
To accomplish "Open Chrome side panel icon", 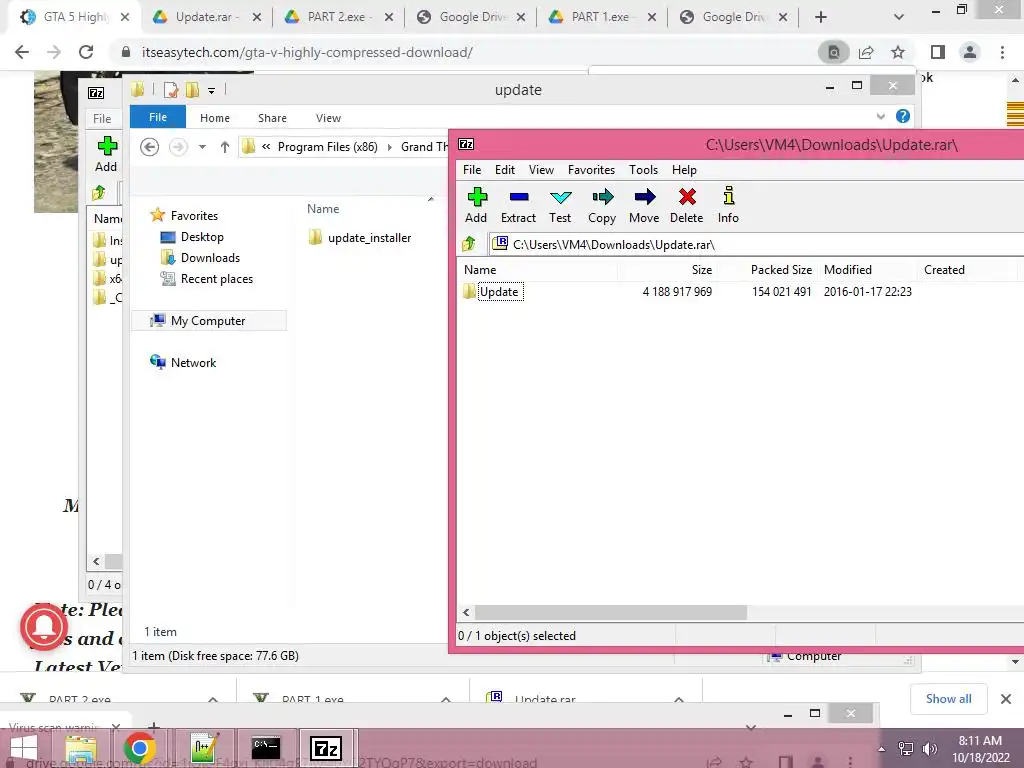I will 938,52.
